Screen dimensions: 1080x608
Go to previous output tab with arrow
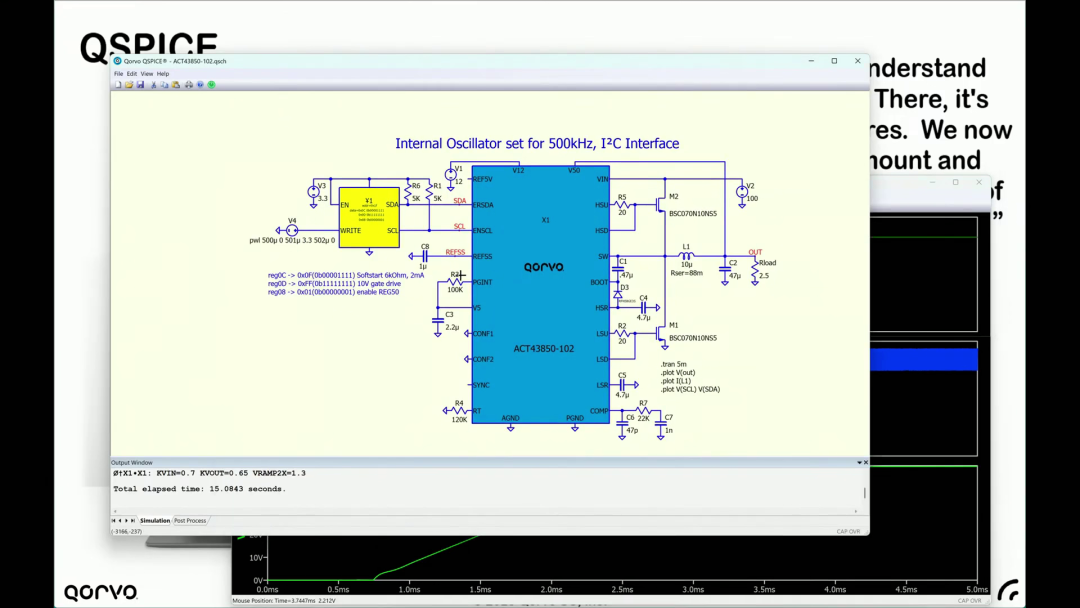(x=120, y=521)
